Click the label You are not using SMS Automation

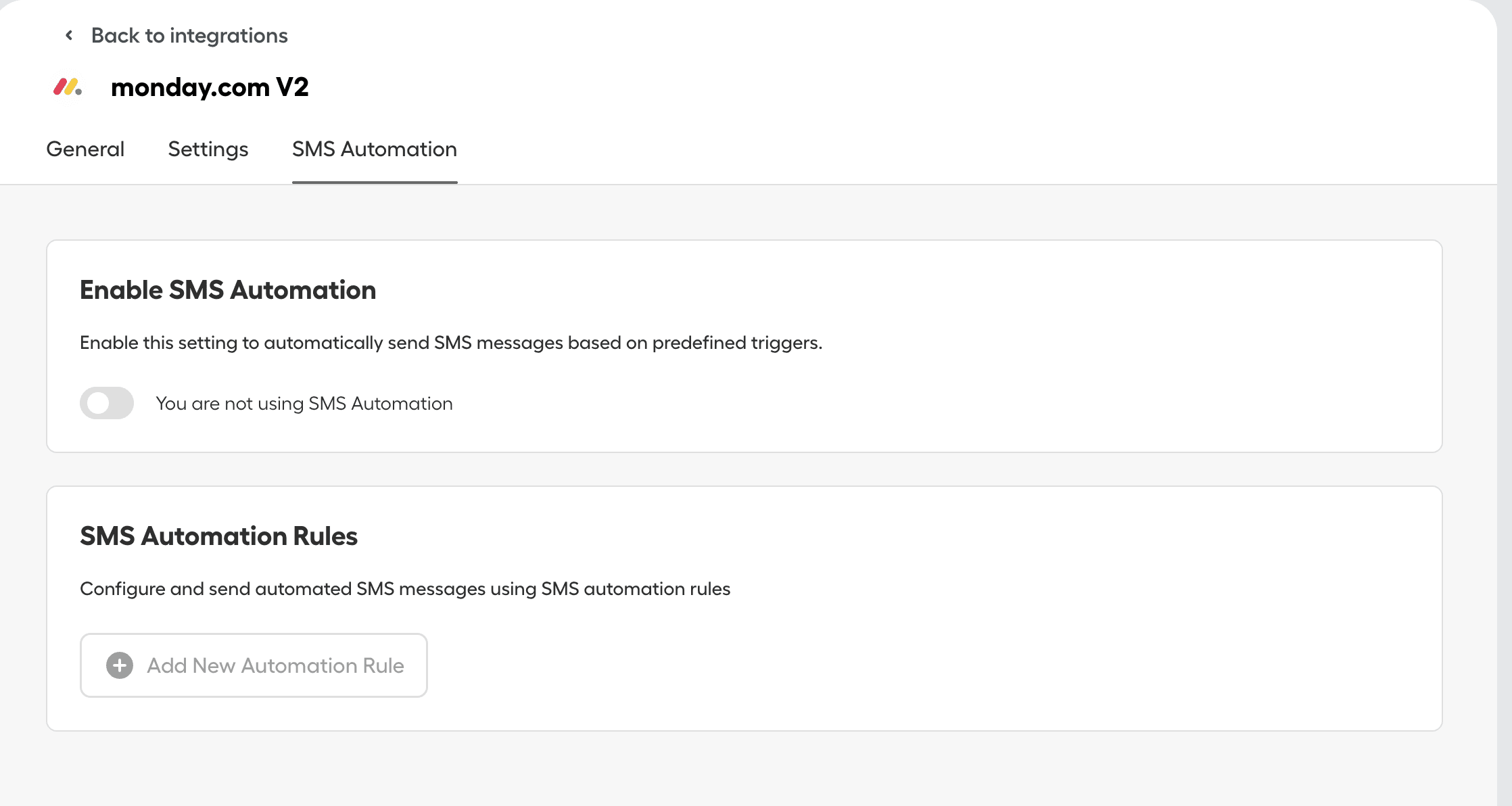(x=304, y=403)
